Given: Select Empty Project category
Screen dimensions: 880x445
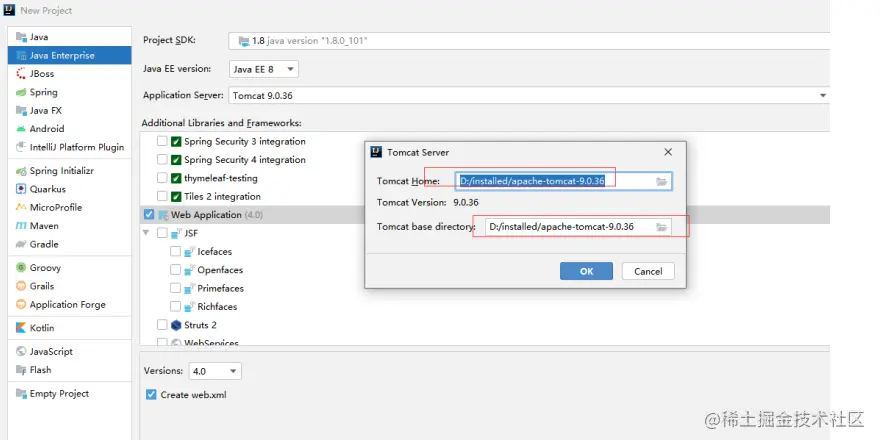Looking at the screenshot, I should [x=70, y=393].
